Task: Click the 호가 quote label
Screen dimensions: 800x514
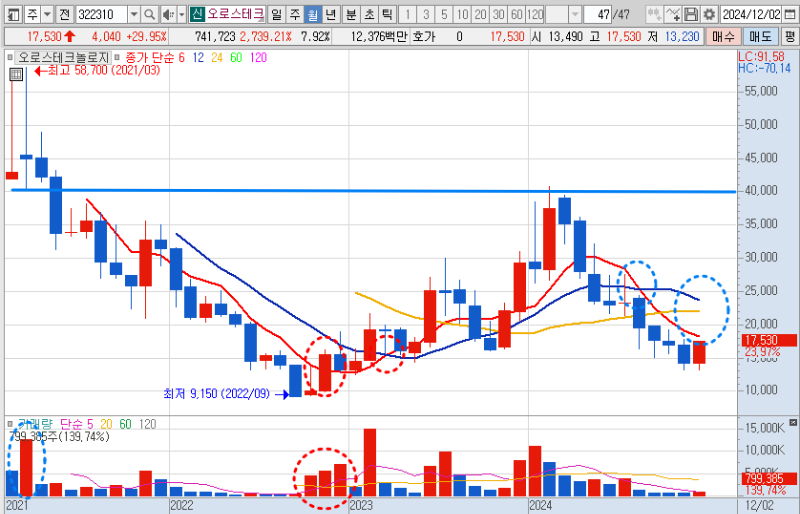Action: tap(423, 37)
